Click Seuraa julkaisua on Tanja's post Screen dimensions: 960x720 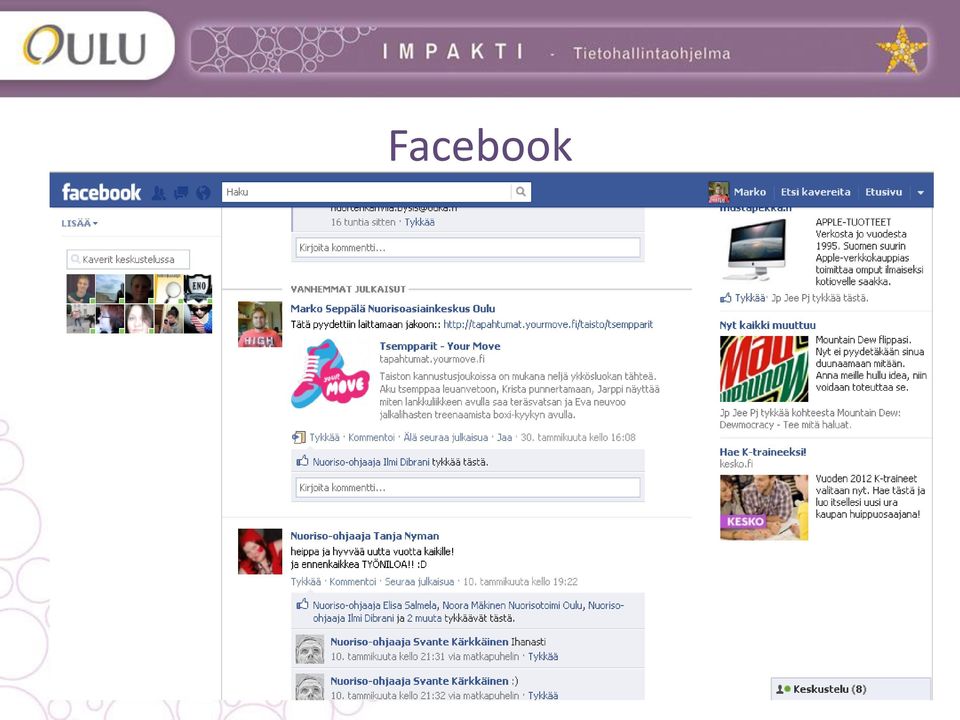pyautogui.click(x=419, y=582)
